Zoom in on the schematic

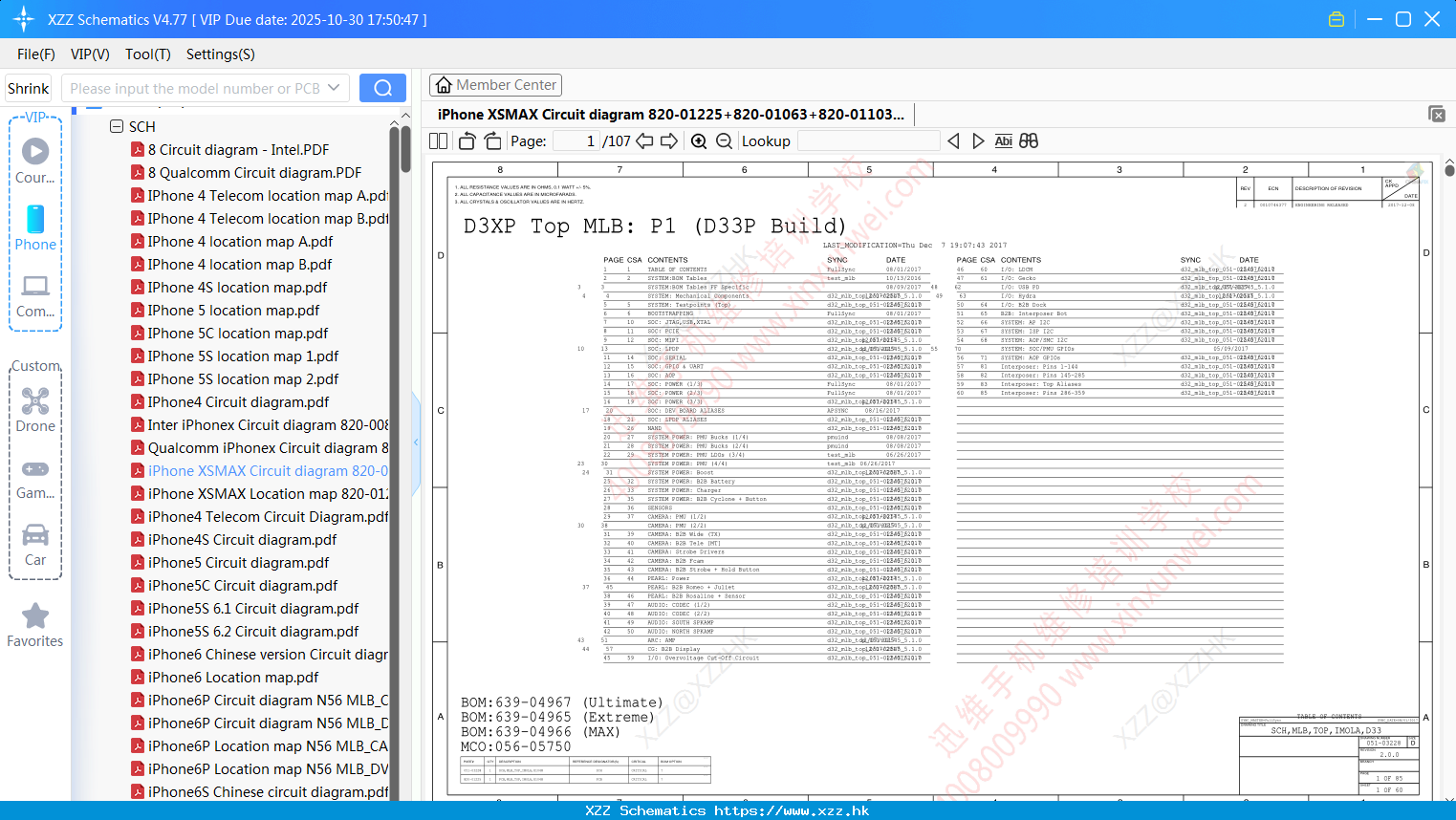(x=699, y=141)
